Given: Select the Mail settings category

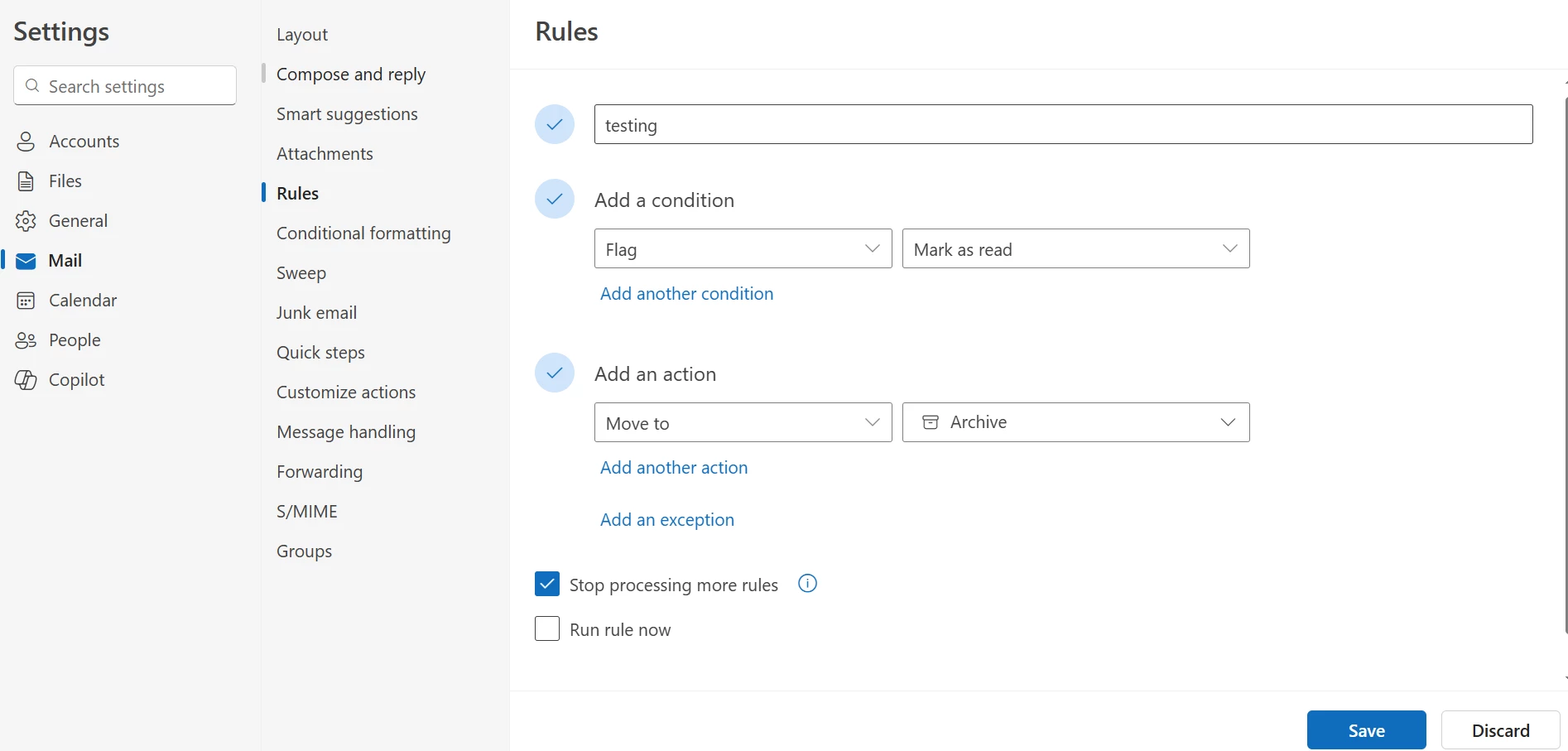Looking at the screenshot, I should 65,261.
